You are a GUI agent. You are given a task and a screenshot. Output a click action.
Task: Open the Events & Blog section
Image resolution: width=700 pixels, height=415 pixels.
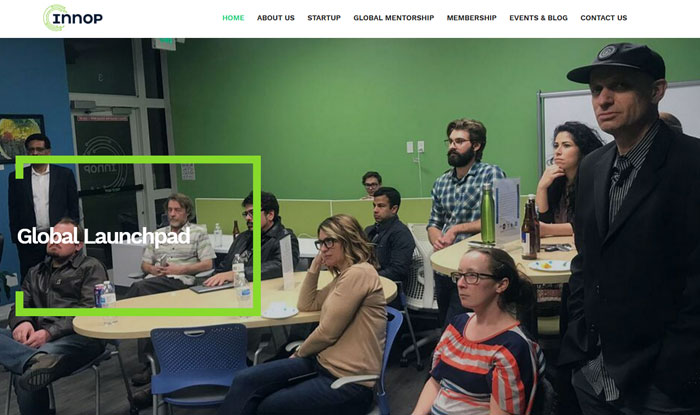[538, 18]
